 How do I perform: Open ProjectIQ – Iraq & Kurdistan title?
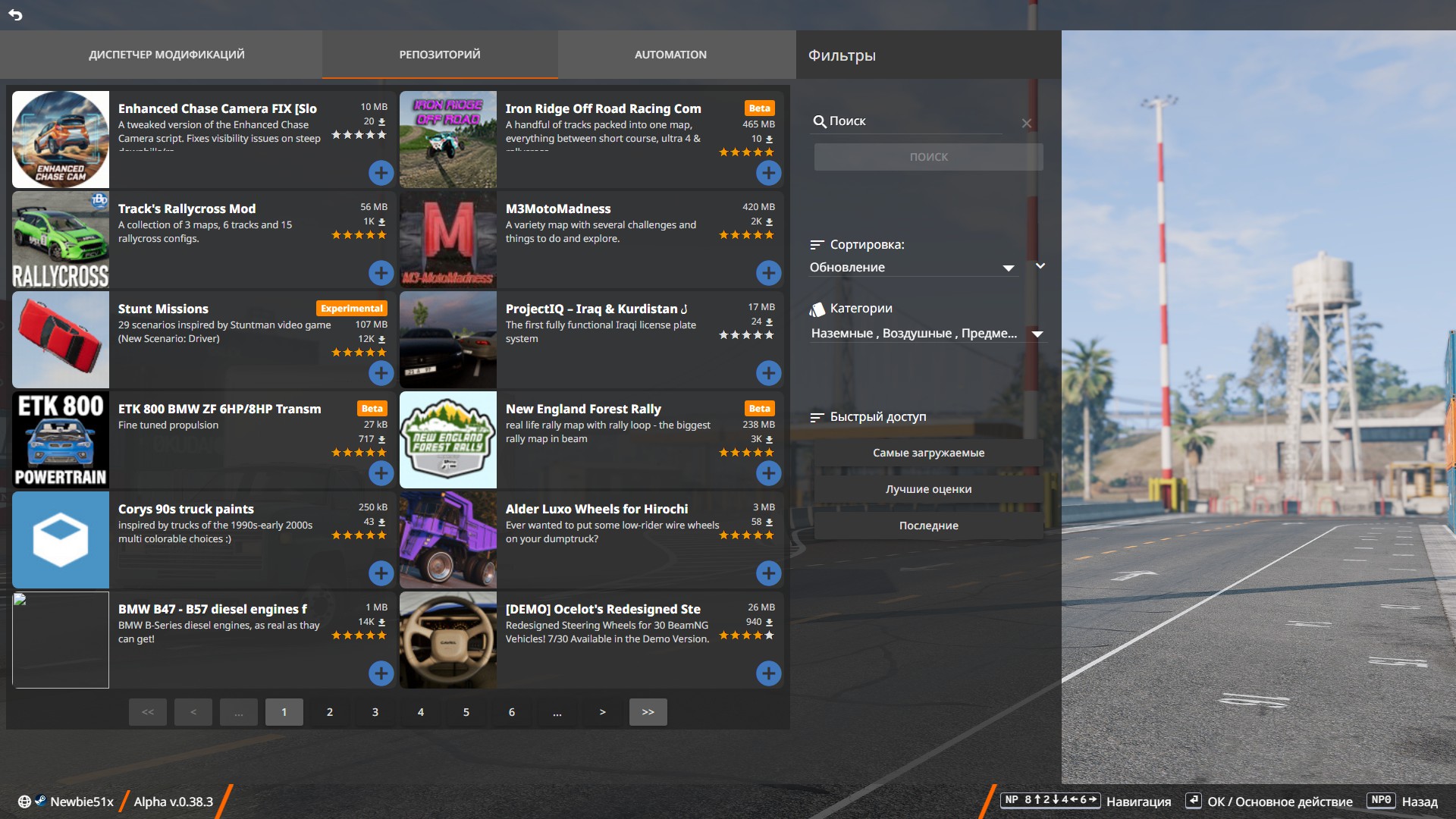tap(597, 309)
